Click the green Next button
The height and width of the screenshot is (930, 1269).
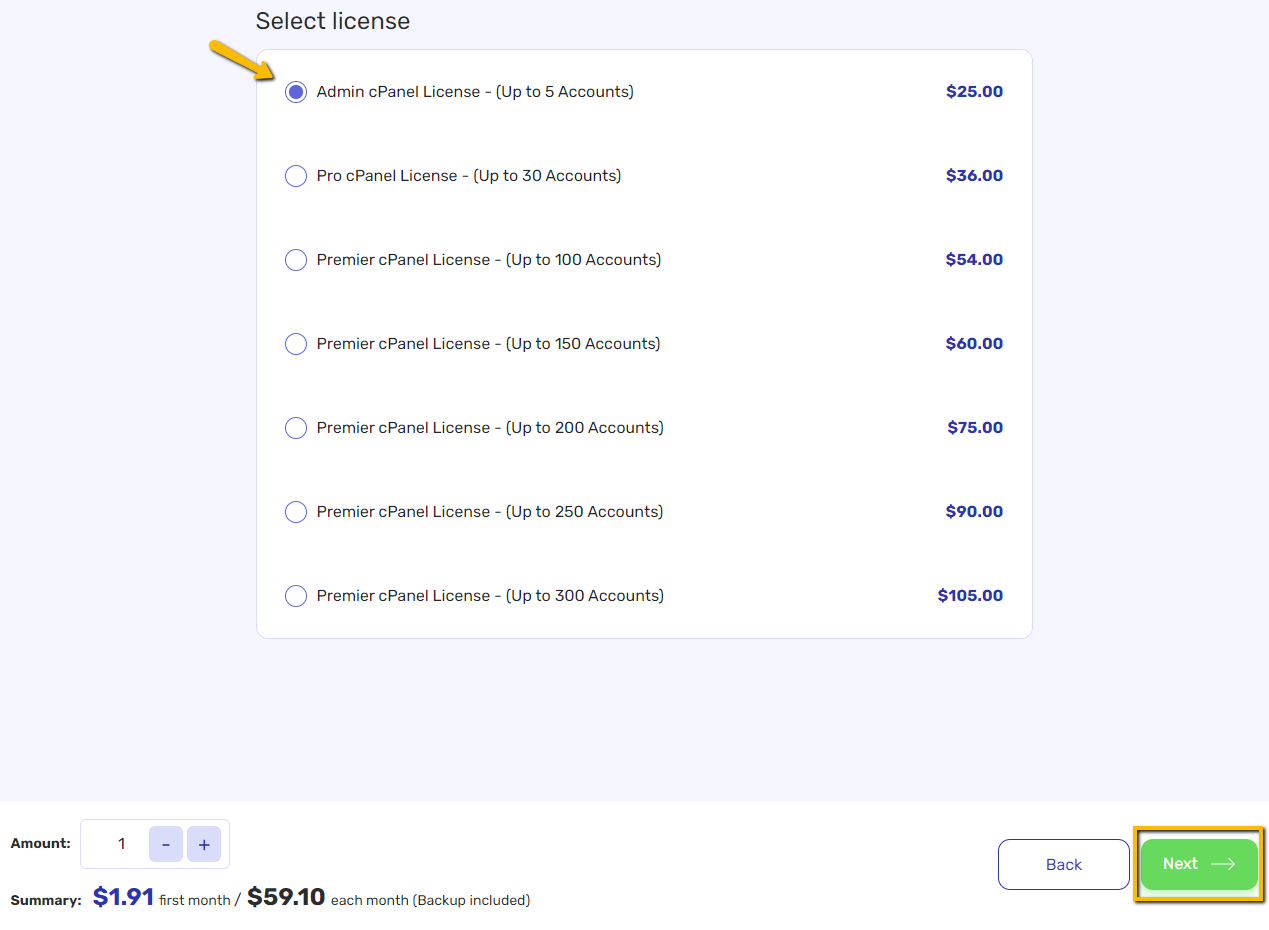tap(1199, 864)
